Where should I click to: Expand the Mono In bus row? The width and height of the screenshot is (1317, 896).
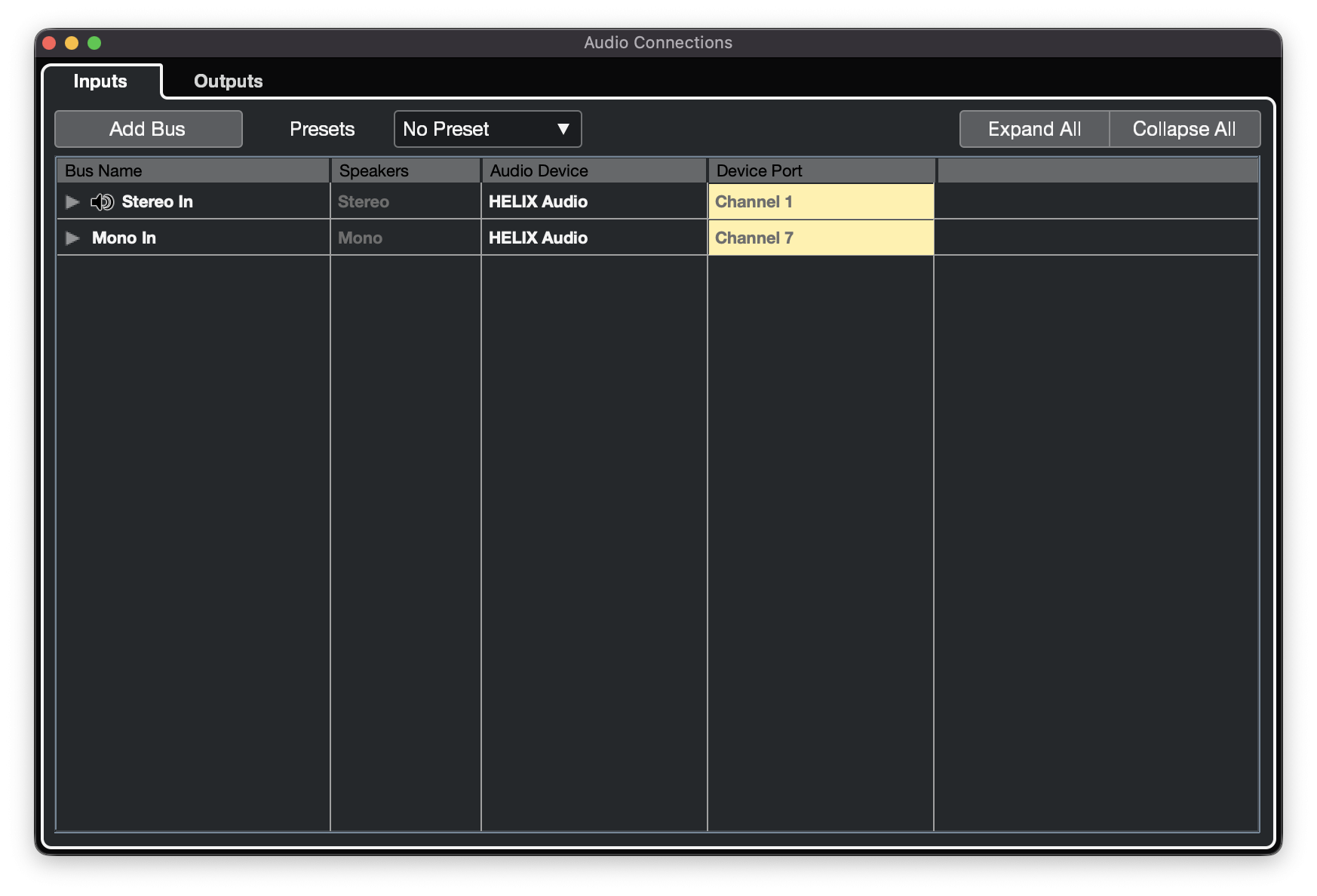click(72, 238)
